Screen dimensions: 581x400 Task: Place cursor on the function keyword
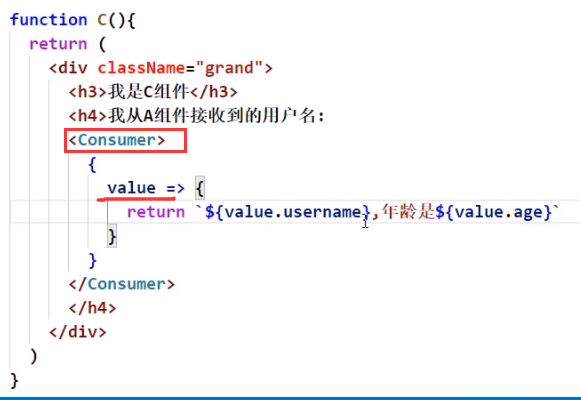(x=49, y=20)
